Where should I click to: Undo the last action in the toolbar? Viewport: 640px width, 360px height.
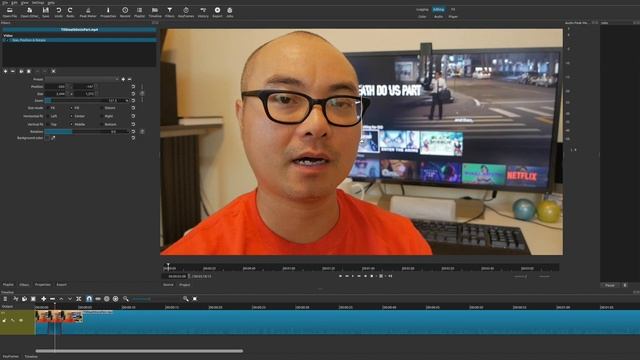pos(59,12)
